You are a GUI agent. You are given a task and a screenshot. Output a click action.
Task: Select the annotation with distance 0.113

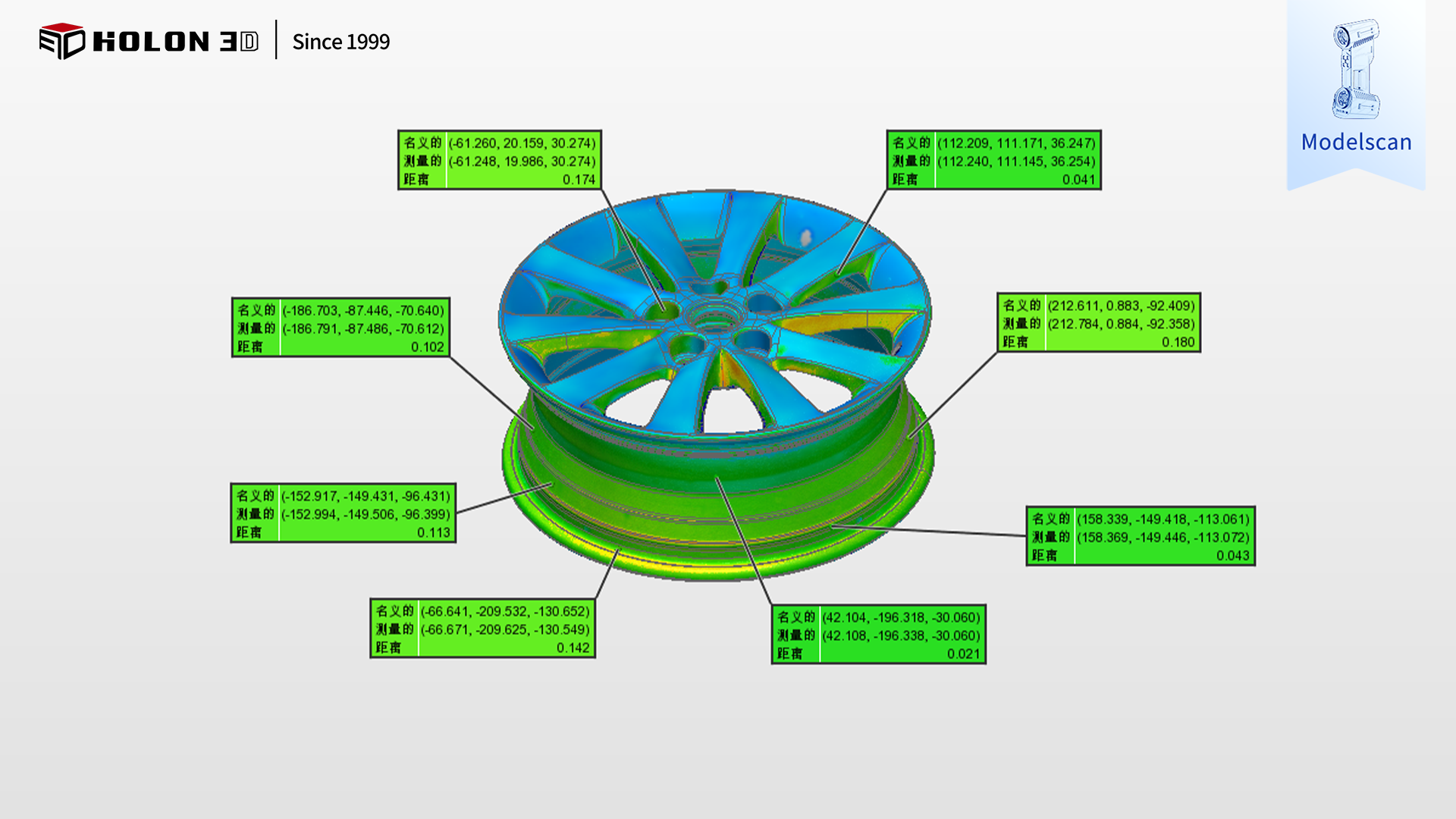click(x=343, y=513)
